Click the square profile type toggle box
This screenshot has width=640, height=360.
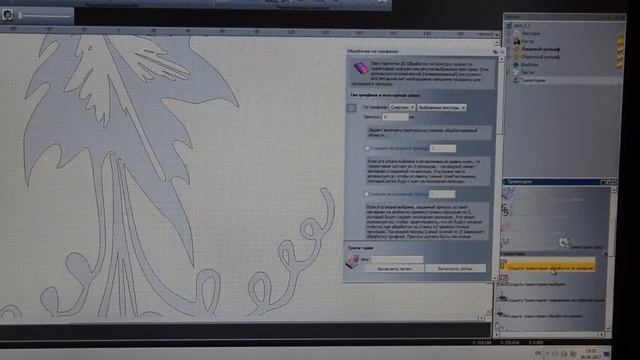pyautogui.click(x=352, y=108)
